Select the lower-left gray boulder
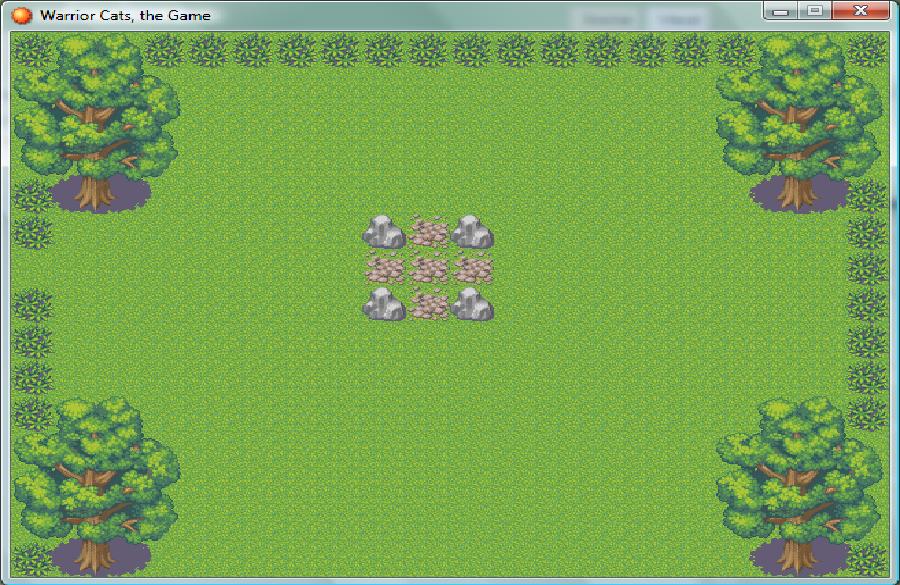This screenshot has height=585, width=900. [384, 304]
